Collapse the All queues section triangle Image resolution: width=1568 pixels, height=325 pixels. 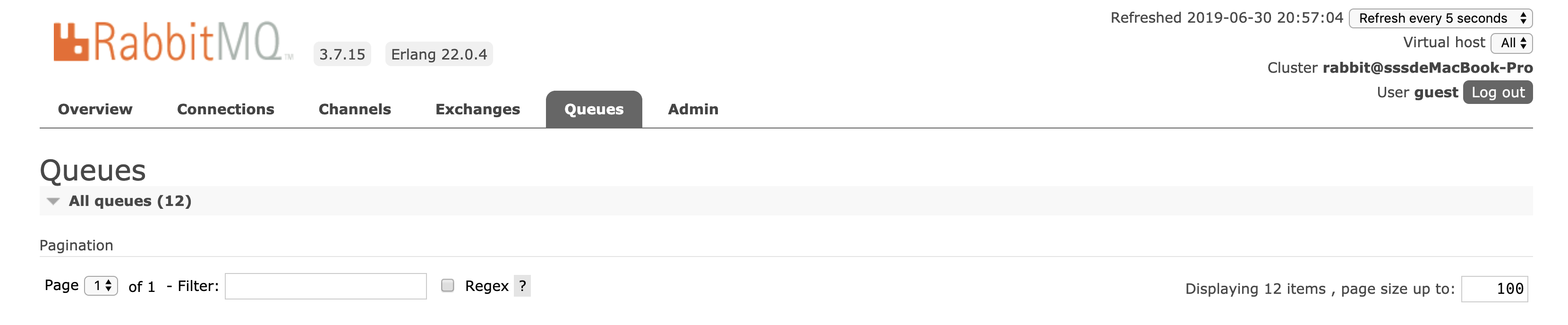[53, 201]
